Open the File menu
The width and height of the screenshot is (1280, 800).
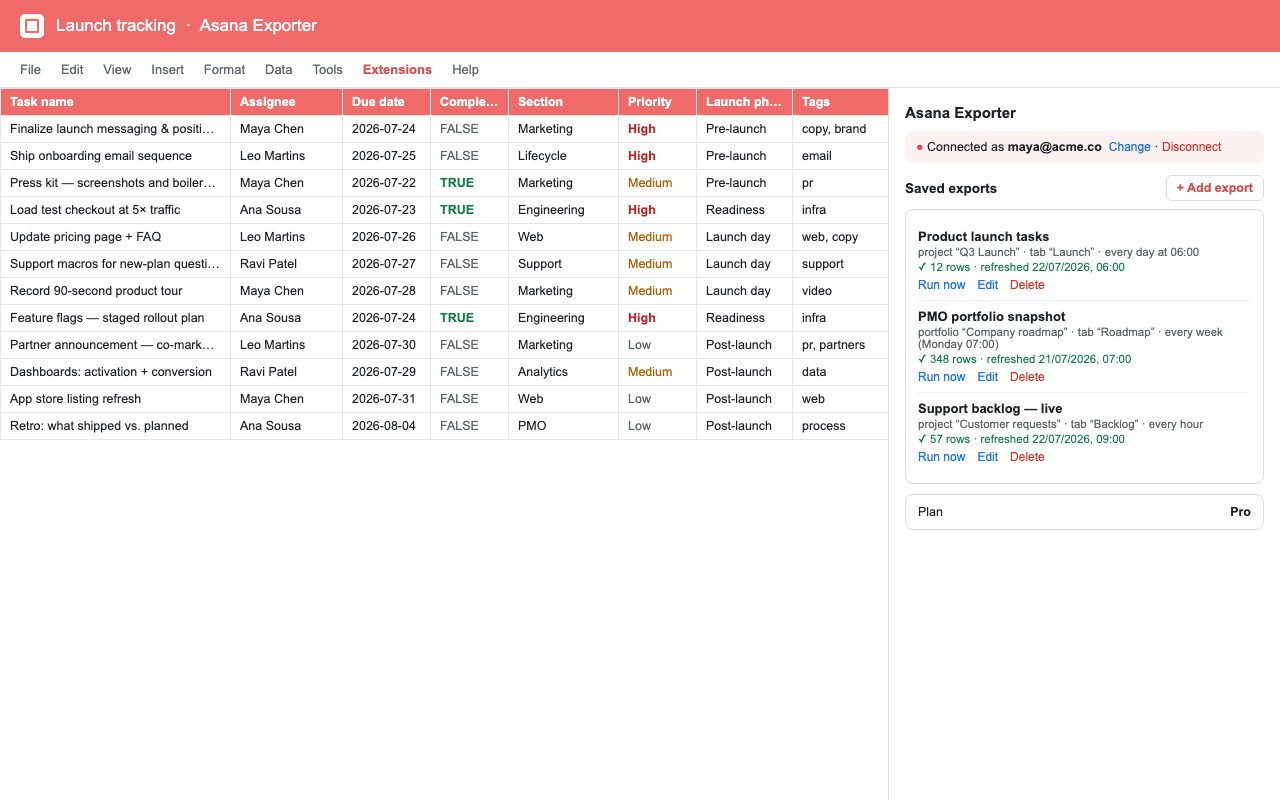pos(30,70)
